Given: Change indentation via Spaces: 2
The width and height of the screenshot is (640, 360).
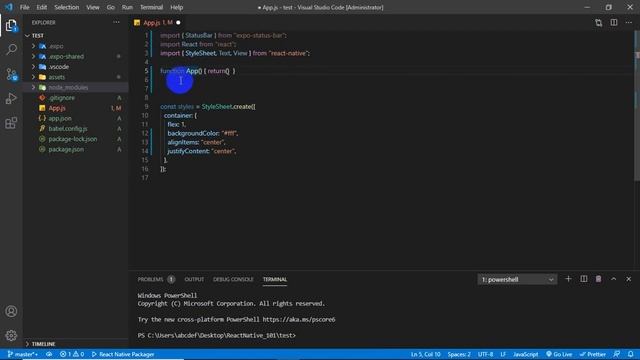Looking at the screenshot, I should (x=459, y=354).
